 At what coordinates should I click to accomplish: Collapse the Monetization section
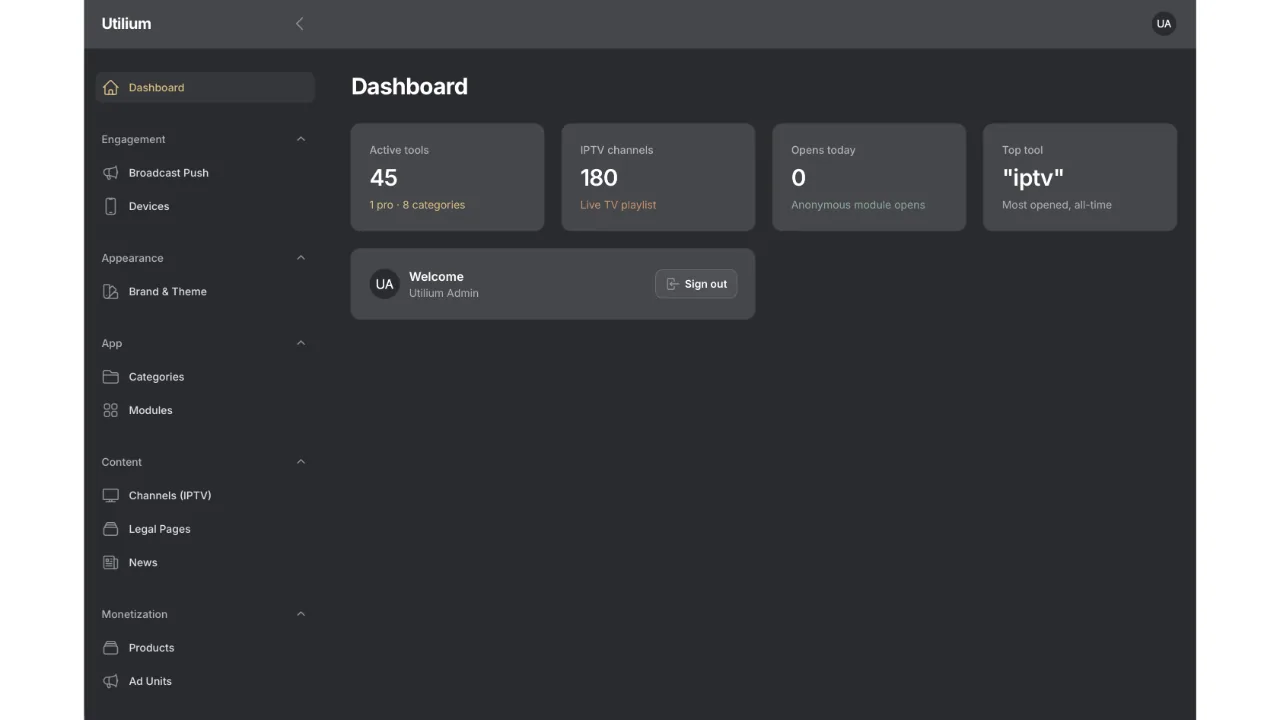301,614
